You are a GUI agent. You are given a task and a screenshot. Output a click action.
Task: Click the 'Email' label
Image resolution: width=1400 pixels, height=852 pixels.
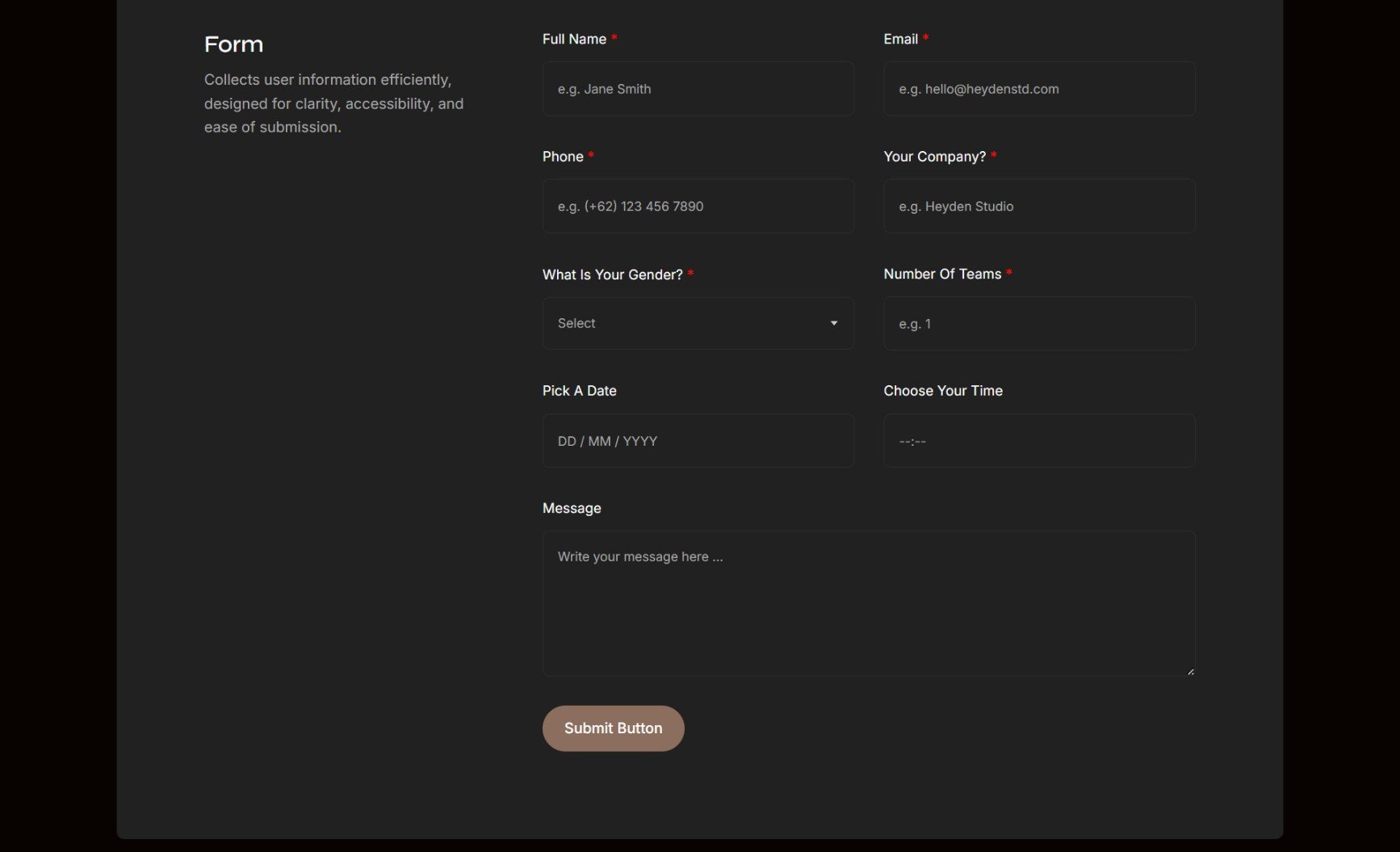[x=901, y=39]
